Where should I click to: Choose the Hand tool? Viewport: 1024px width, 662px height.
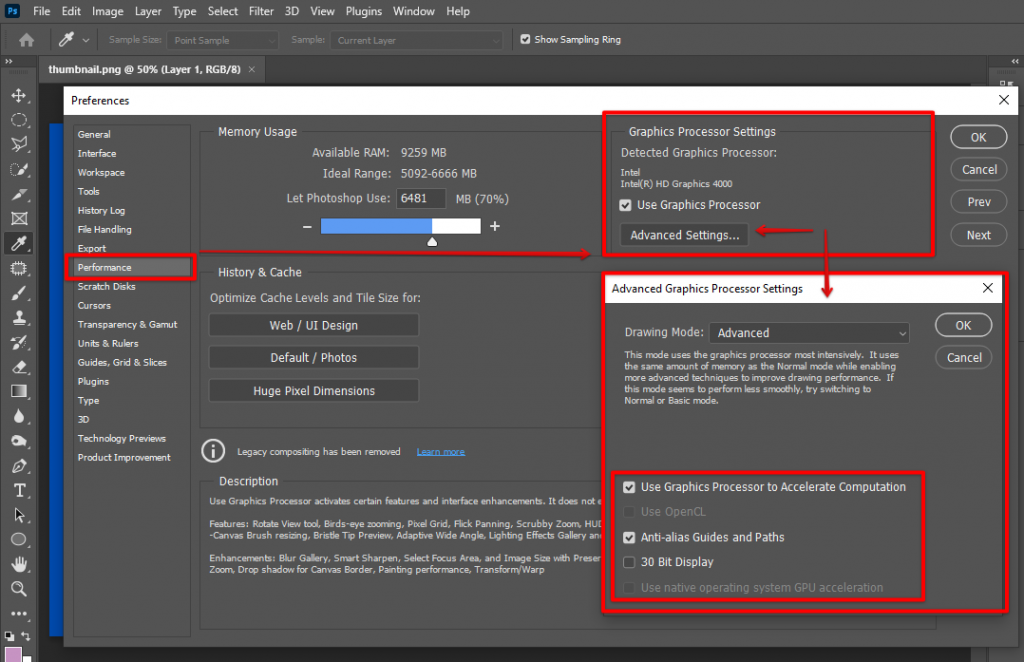(18, 564)
